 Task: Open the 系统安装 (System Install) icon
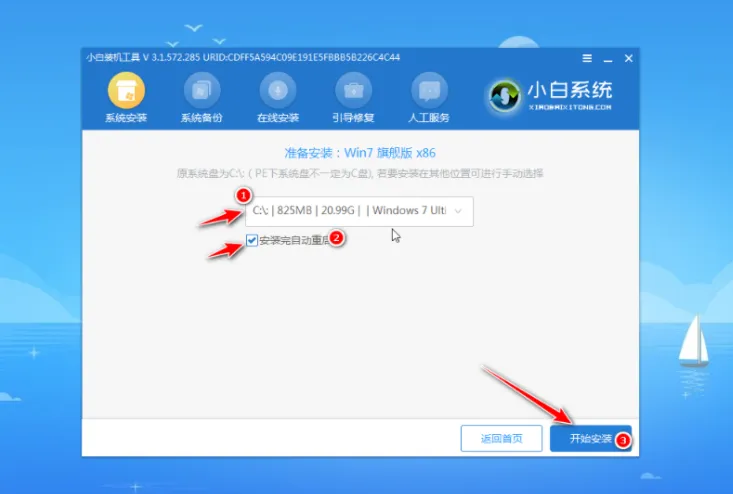coord(126,92)
